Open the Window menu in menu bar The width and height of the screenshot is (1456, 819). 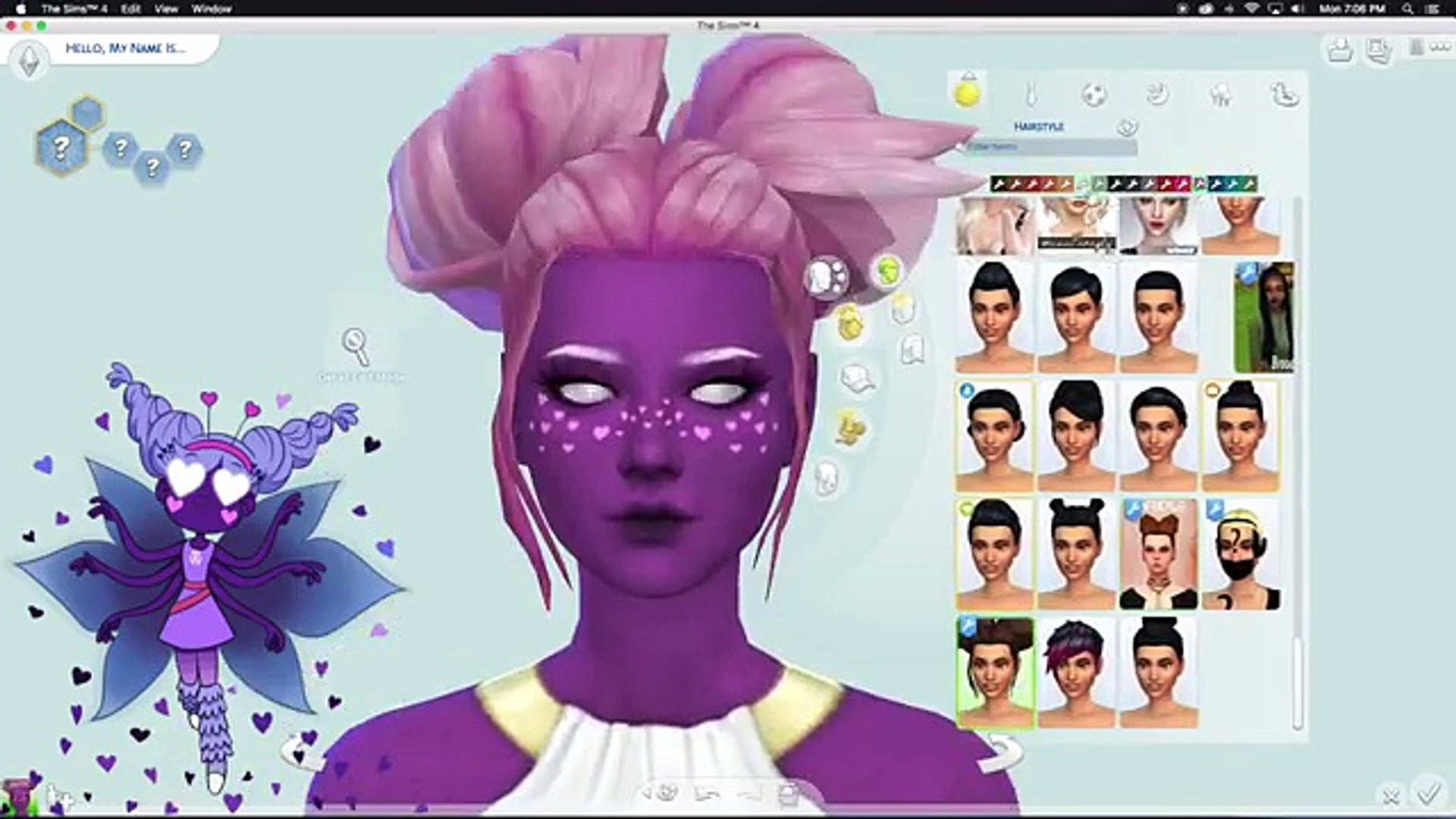[x=211, y=8]
